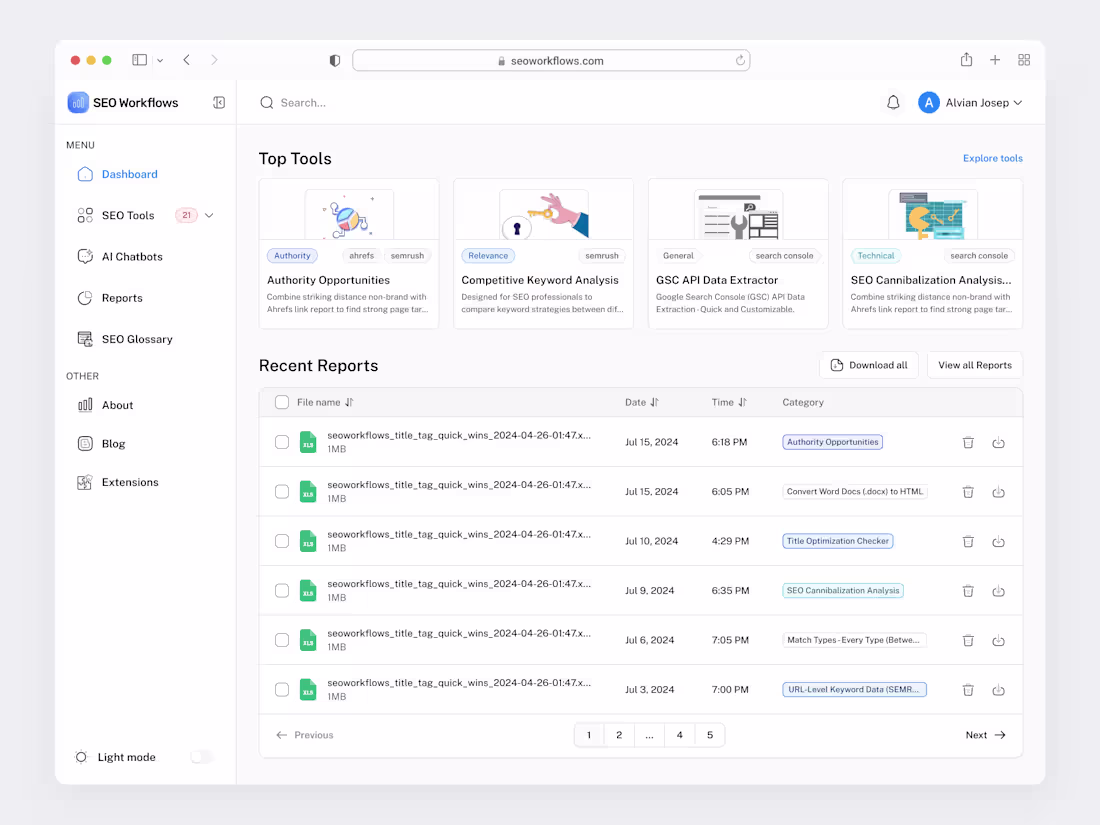1100x825 pixels.
Task: Open AI Chatbots menu item
Action: (120, 257)
